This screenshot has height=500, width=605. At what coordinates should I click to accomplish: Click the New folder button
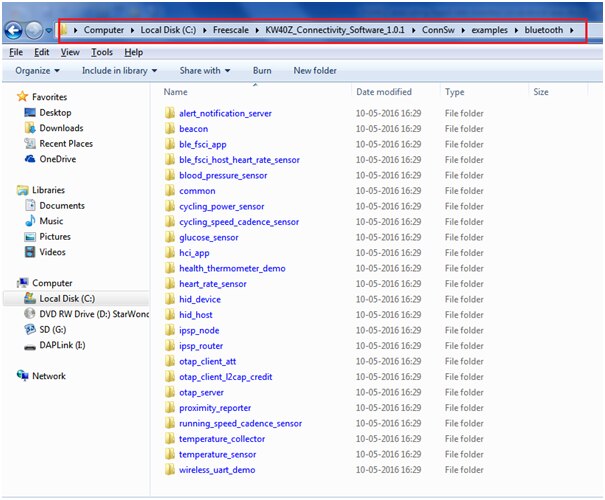pos(315,71)
